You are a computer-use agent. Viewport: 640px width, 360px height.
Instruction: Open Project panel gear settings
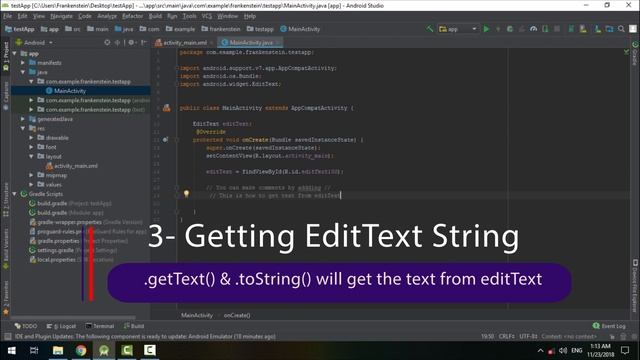pos(131,42)
